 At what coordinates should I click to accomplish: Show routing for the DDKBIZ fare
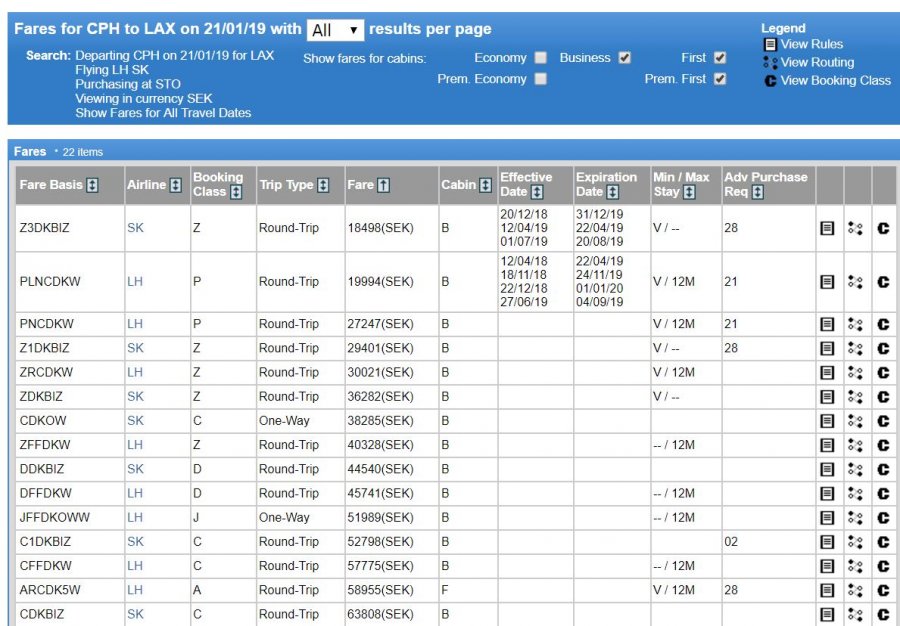click(855, 469)
